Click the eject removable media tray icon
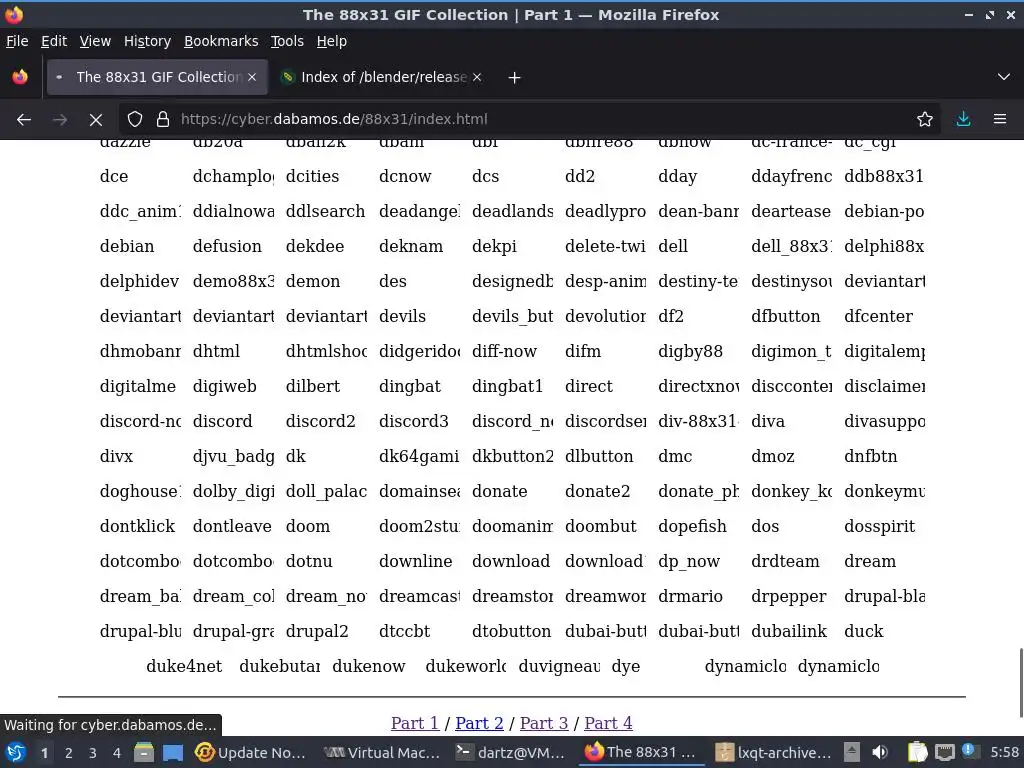Image resolution: width=1024 pixels, height=768 pixels. (852, 752)
